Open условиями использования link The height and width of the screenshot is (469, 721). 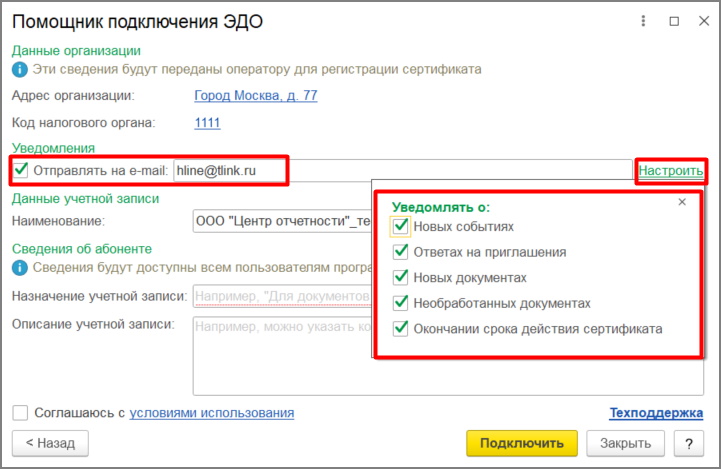click(x=212, y=413)
